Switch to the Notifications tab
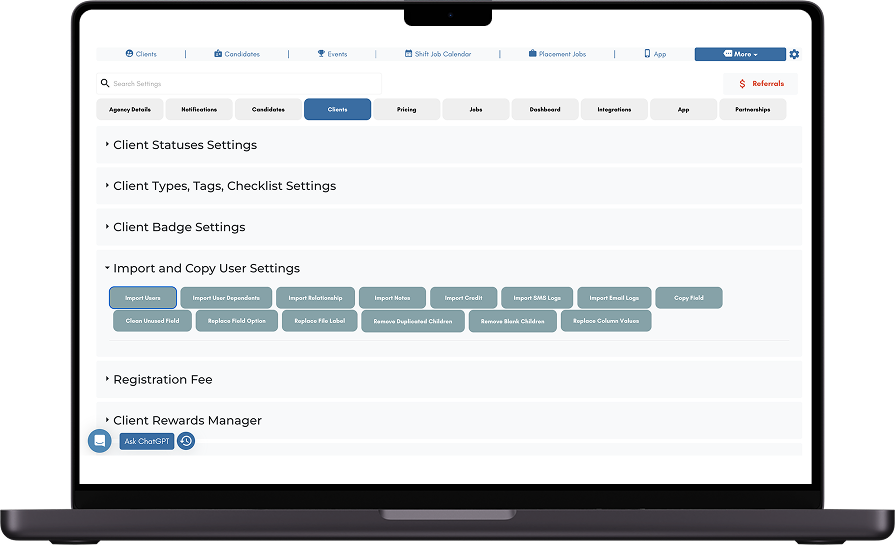Viewport: 896px width, 545px height. pos(199,109)
